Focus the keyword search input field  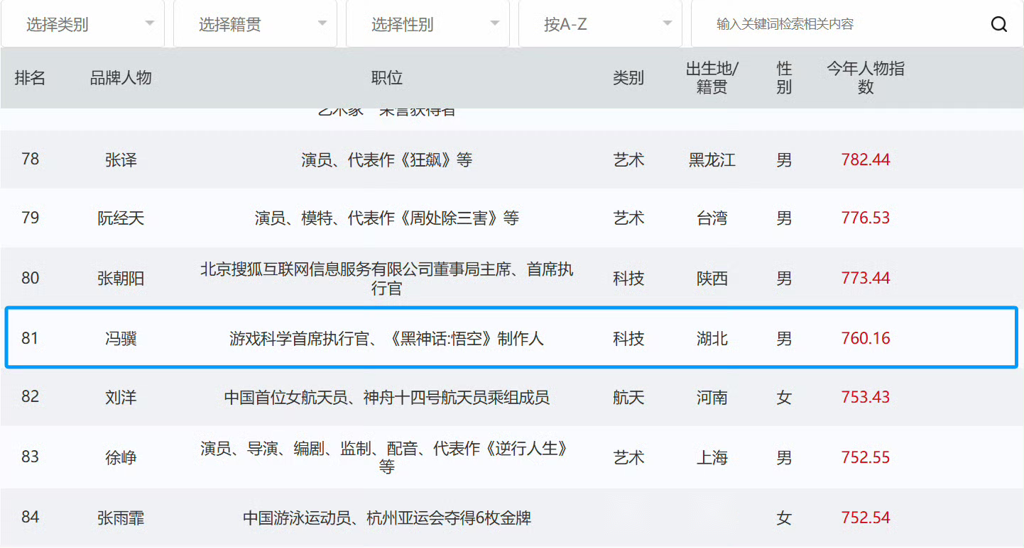click(x=840, y=24)
